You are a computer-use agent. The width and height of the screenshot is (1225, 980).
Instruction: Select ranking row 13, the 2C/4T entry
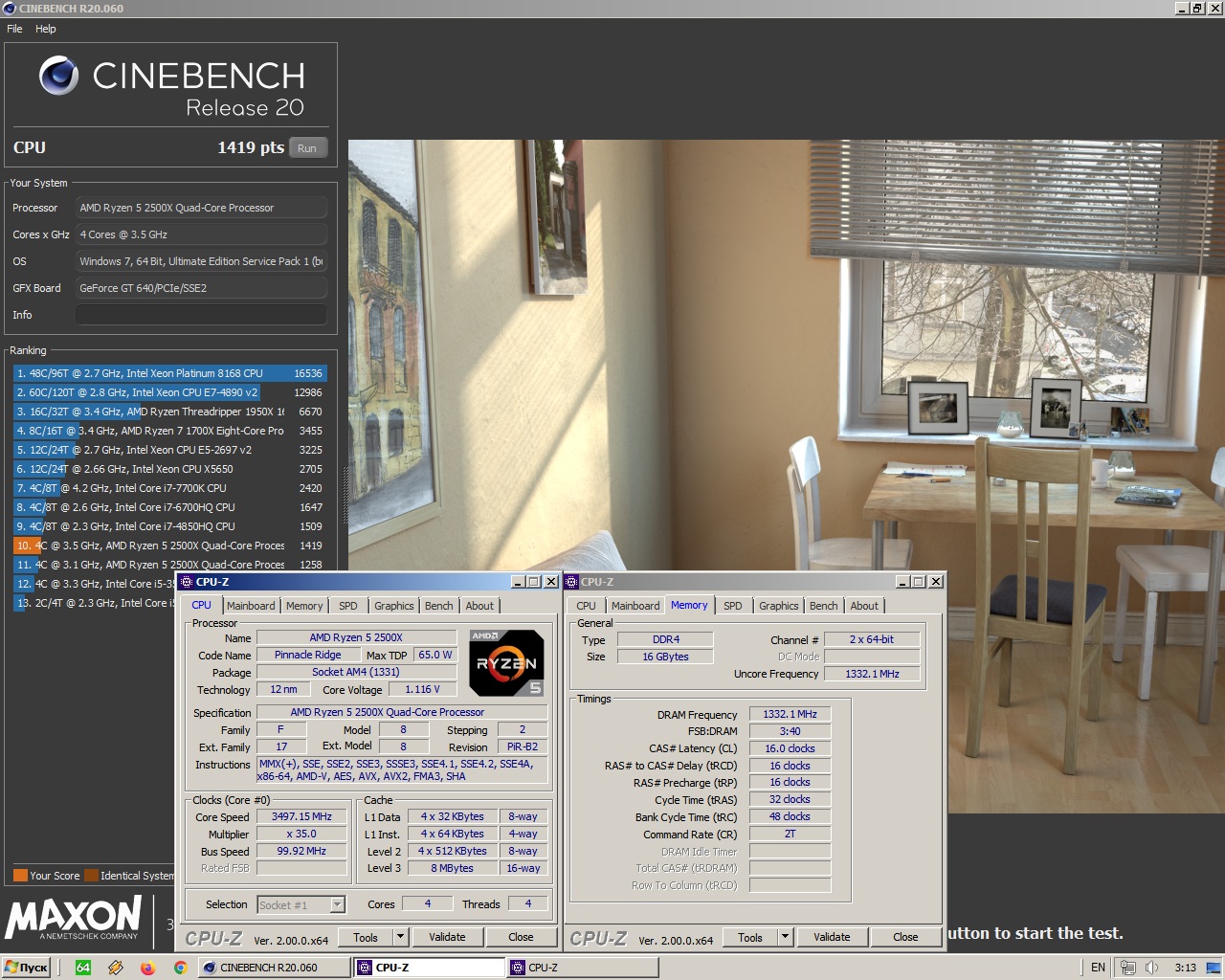click(x=94, y=603)
